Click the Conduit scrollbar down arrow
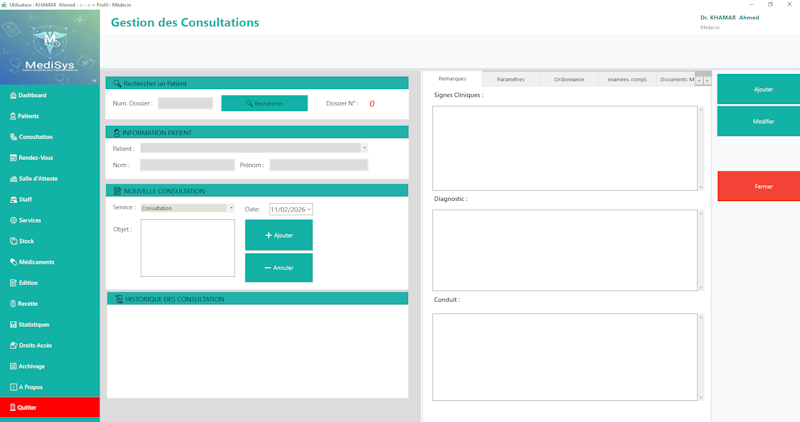This screenshot has width=800, height=422. coord(701,397)
